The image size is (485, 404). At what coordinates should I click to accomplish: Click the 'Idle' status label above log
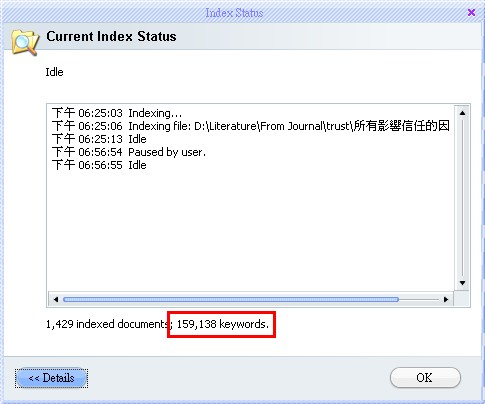click(54, 72)
